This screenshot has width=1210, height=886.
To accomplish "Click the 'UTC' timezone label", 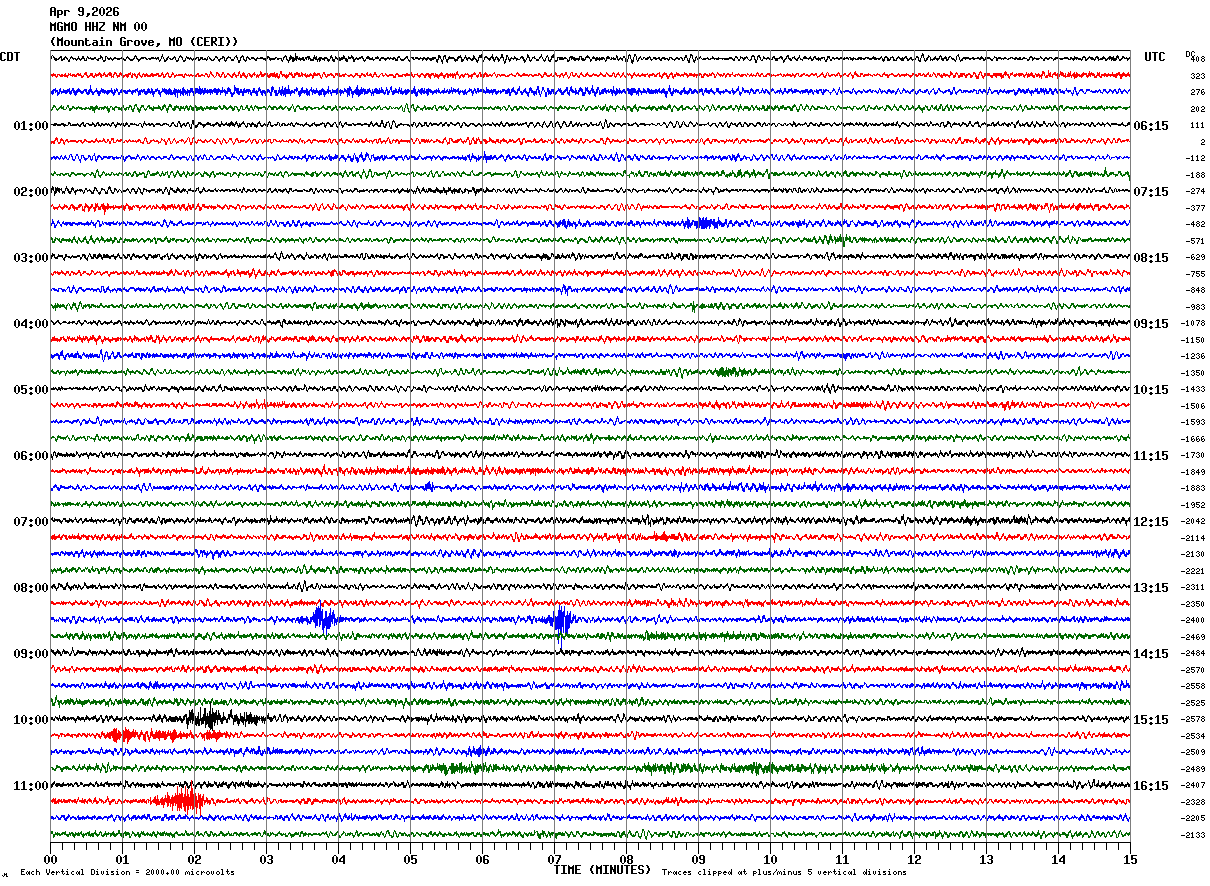I will point(1155,57).
